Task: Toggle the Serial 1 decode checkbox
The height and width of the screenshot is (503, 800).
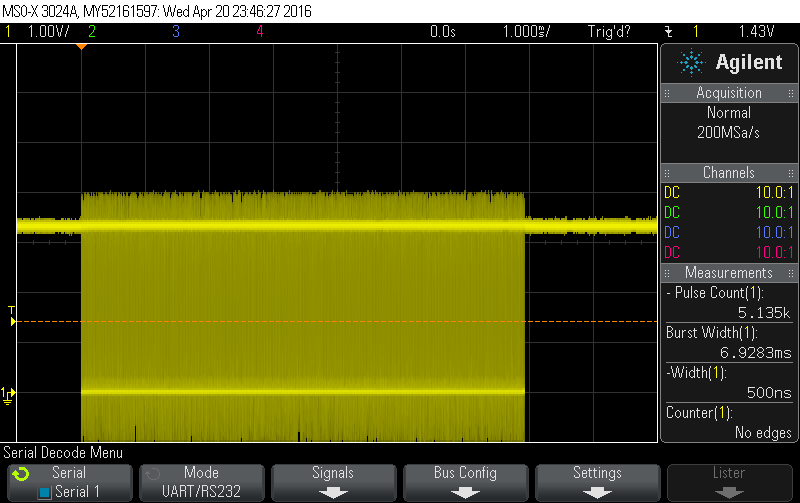Action: [x=44, y=492]
